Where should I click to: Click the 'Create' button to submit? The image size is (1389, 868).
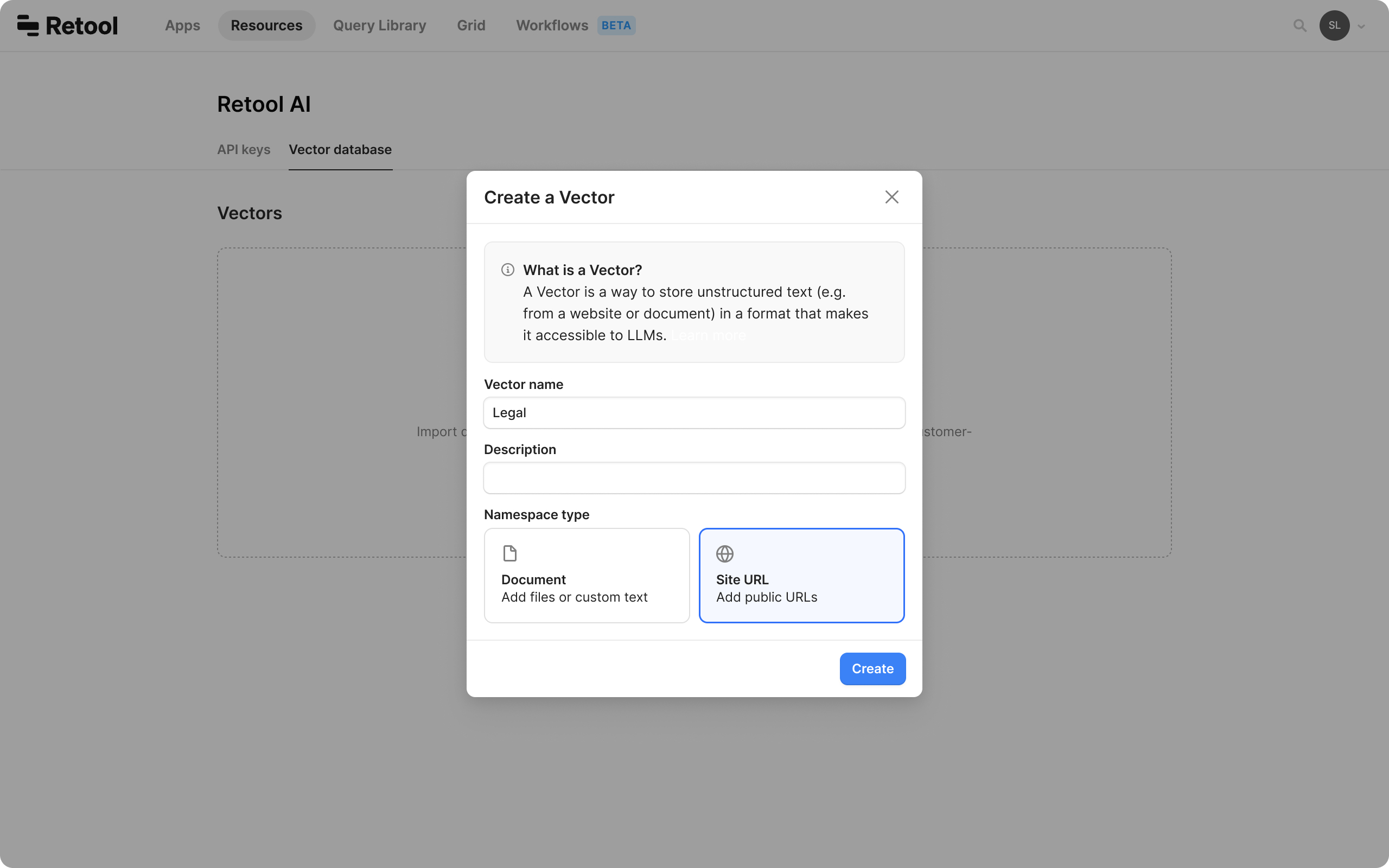(873, 668)
